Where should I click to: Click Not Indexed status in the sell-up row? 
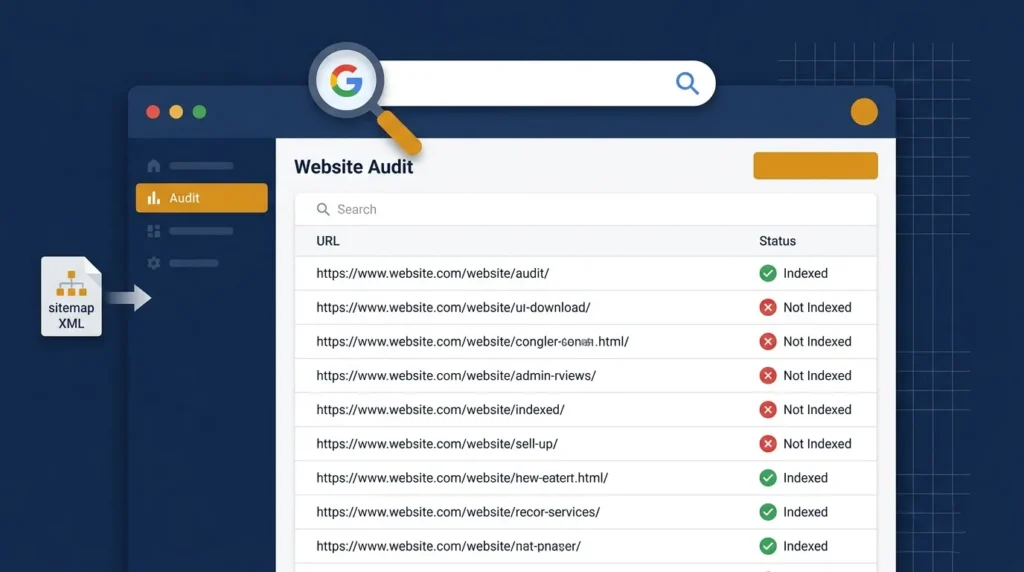click(x=817, y=444)
